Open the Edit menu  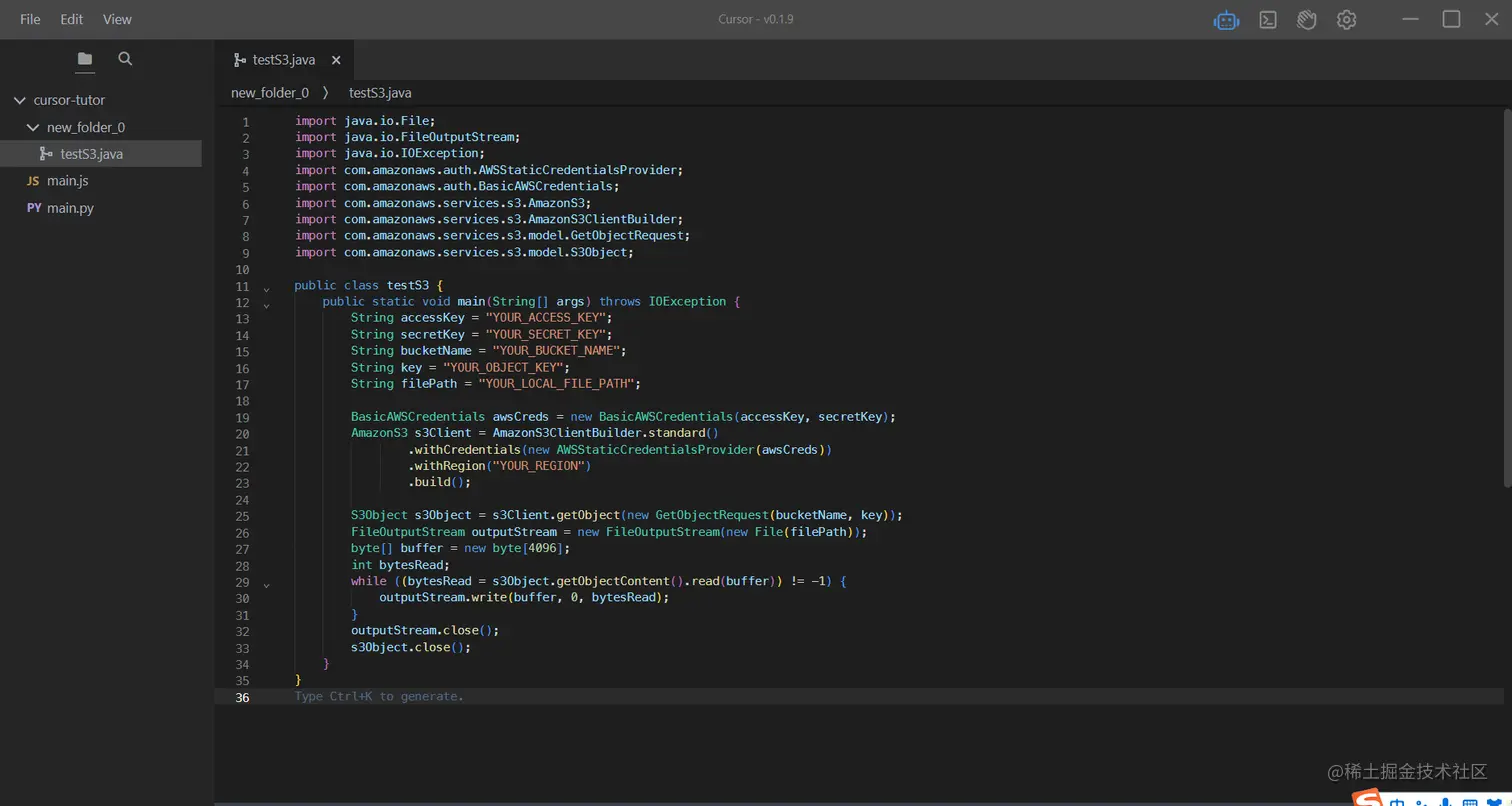coord(72,19)
